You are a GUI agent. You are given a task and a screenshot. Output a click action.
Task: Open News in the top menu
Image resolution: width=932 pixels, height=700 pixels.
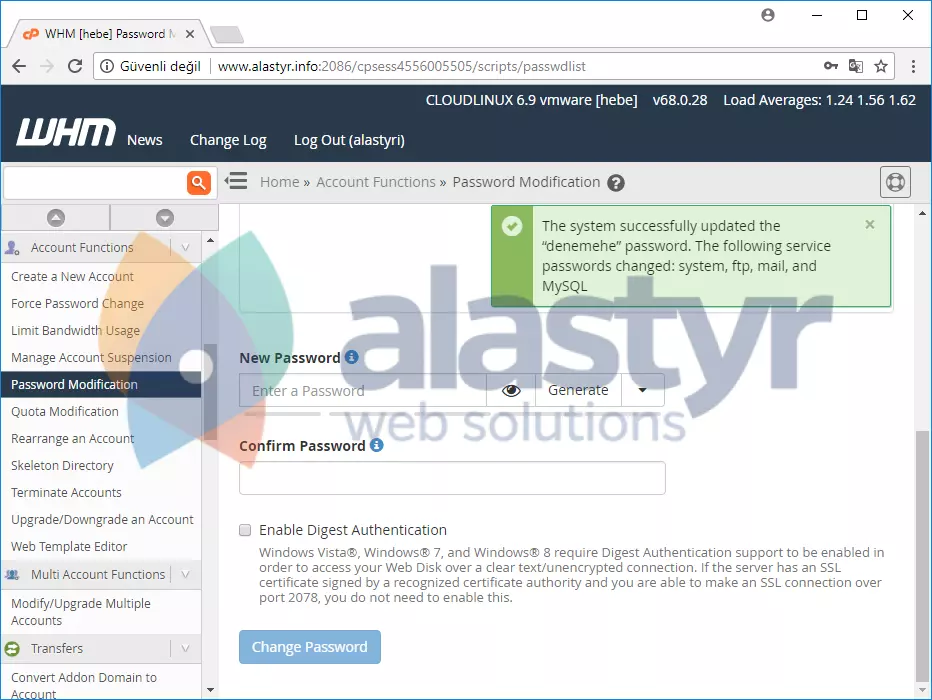point(144,140)
